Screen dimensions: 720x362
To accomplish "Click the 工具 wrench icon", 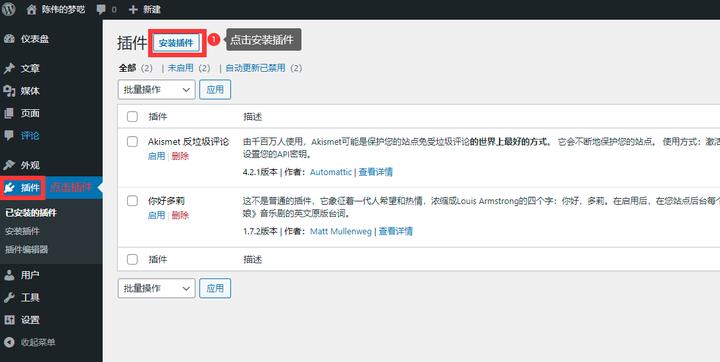I will (9, 297).
